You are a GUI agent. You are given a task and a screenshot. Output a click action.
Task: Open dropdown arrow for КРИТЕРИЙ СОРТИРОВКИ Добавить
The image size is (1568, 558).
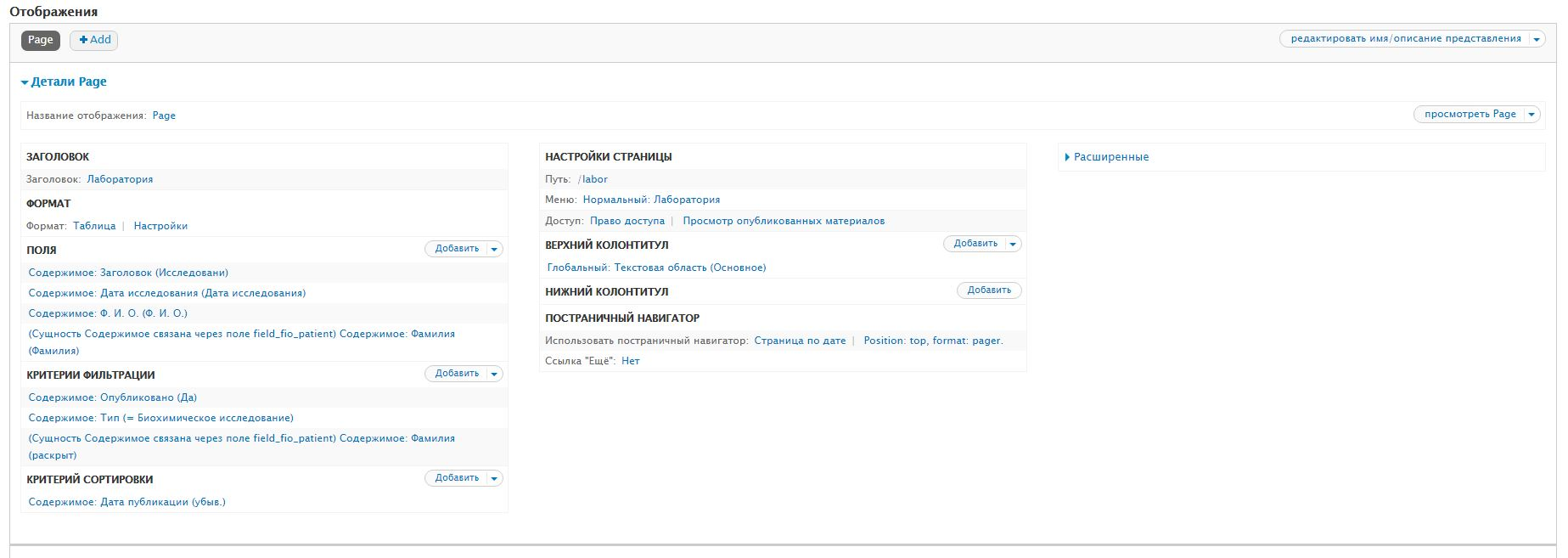coord(494,479)
